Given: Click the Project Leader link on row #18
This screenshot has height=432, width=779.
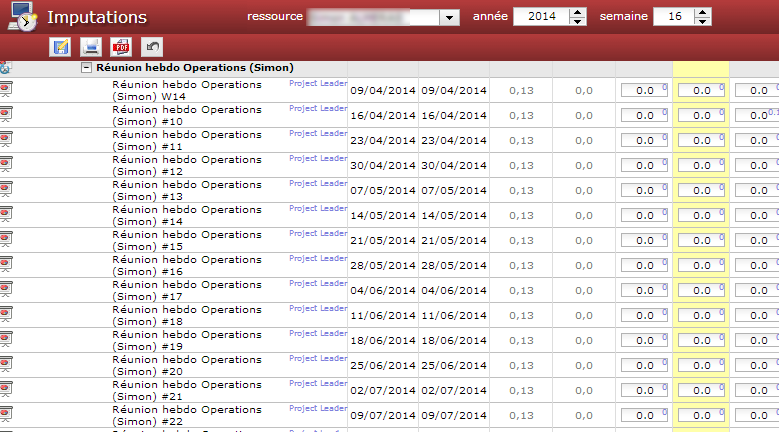Looking at the screenshot, I should coord(318,309).
